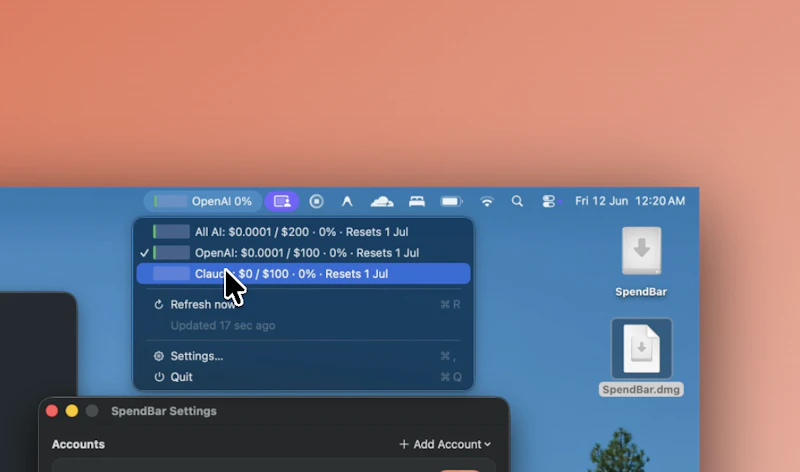Click the OpenAI usage progress bar in menu
This screenshot has height=472, width=800.
tap(171, 253)
